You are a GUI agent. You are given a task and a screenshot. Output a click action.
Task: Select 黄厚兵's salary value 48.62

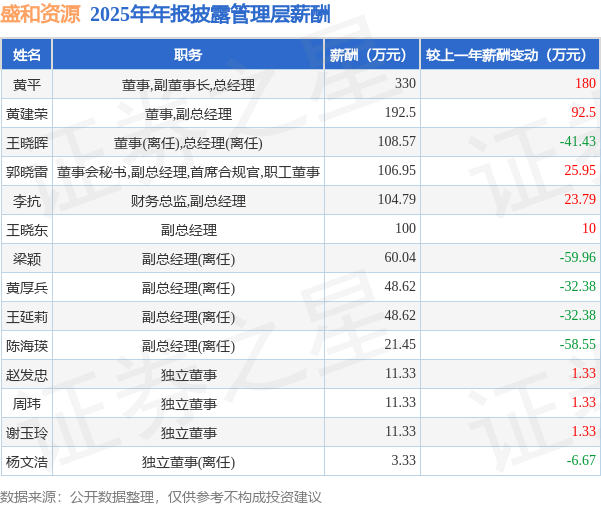400,286
